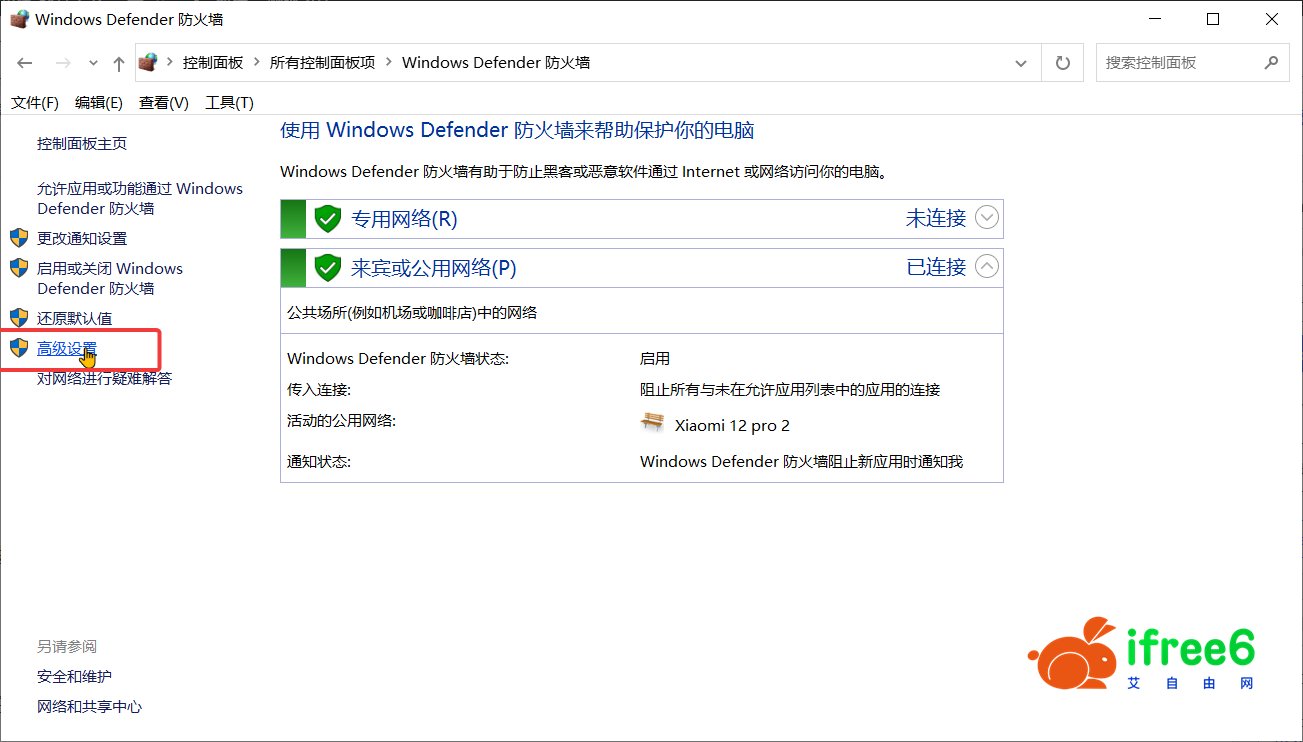Open the recent locations dropdown arrow

point(94,63)
